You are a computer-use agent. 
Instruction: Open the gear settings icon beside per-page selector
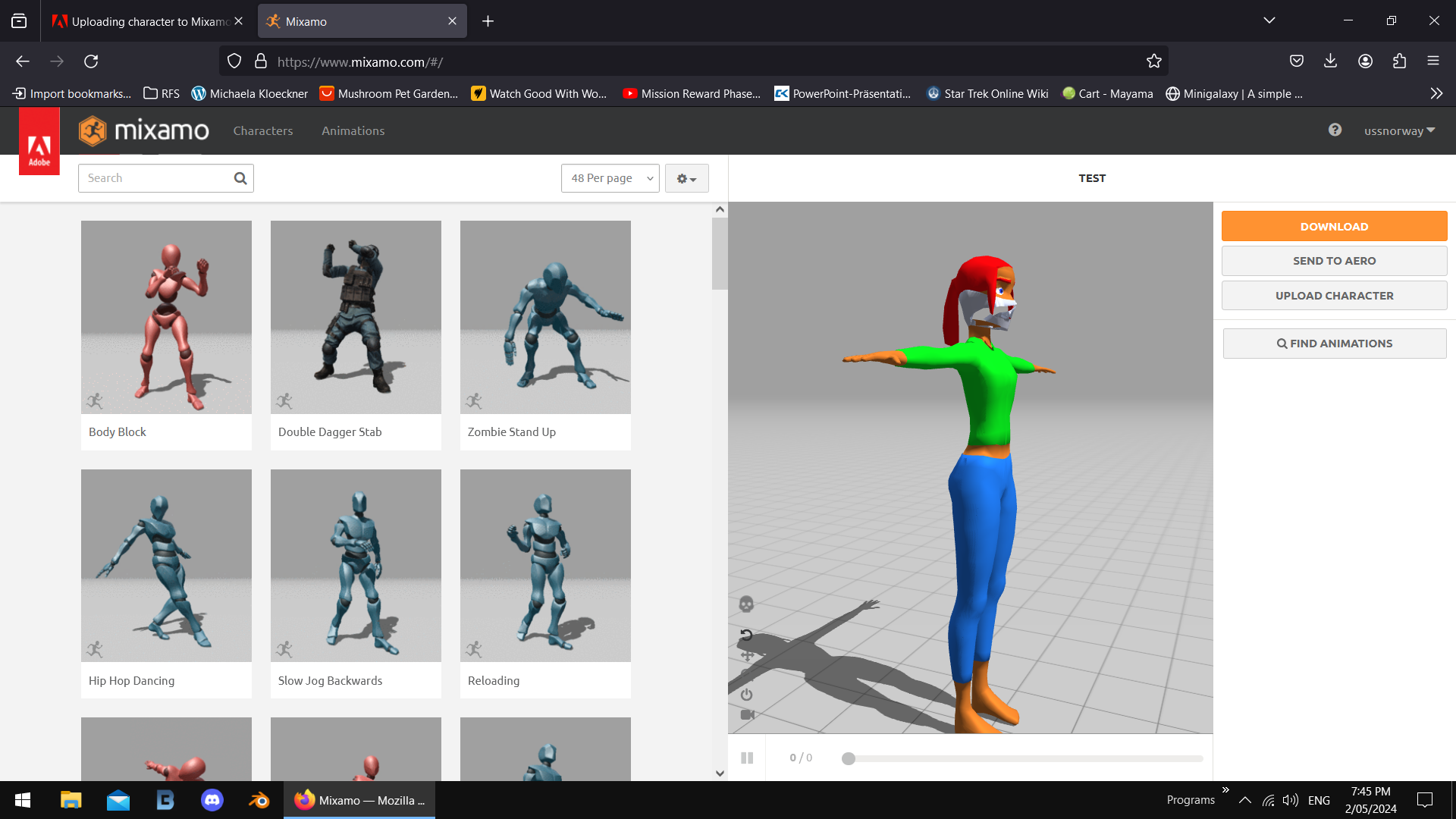(x=686, y=178)
